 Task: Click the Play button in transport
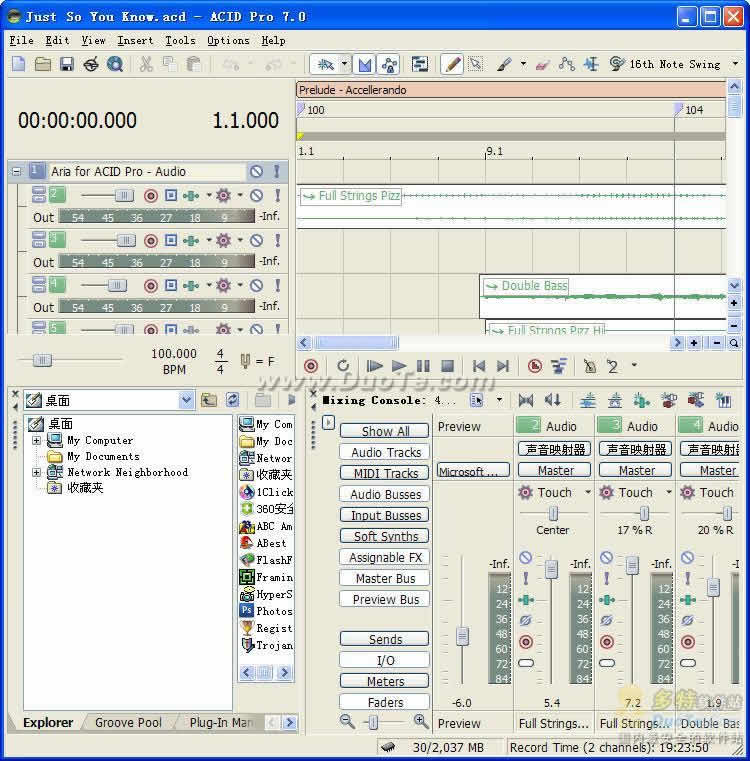(399, 365)
